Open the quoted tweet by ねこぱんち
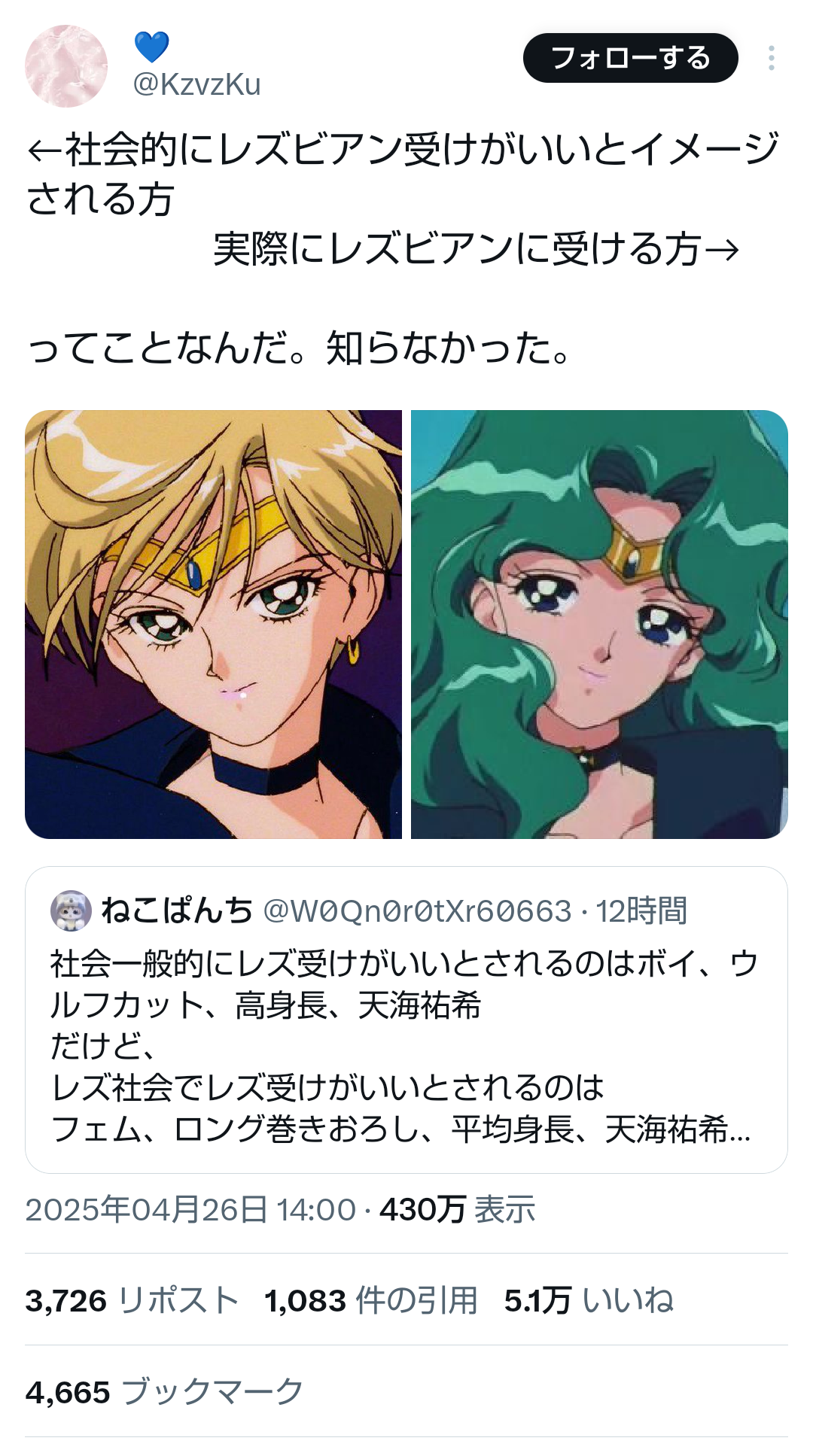This screenshot has height=1456, width=813. (406, 1020)
